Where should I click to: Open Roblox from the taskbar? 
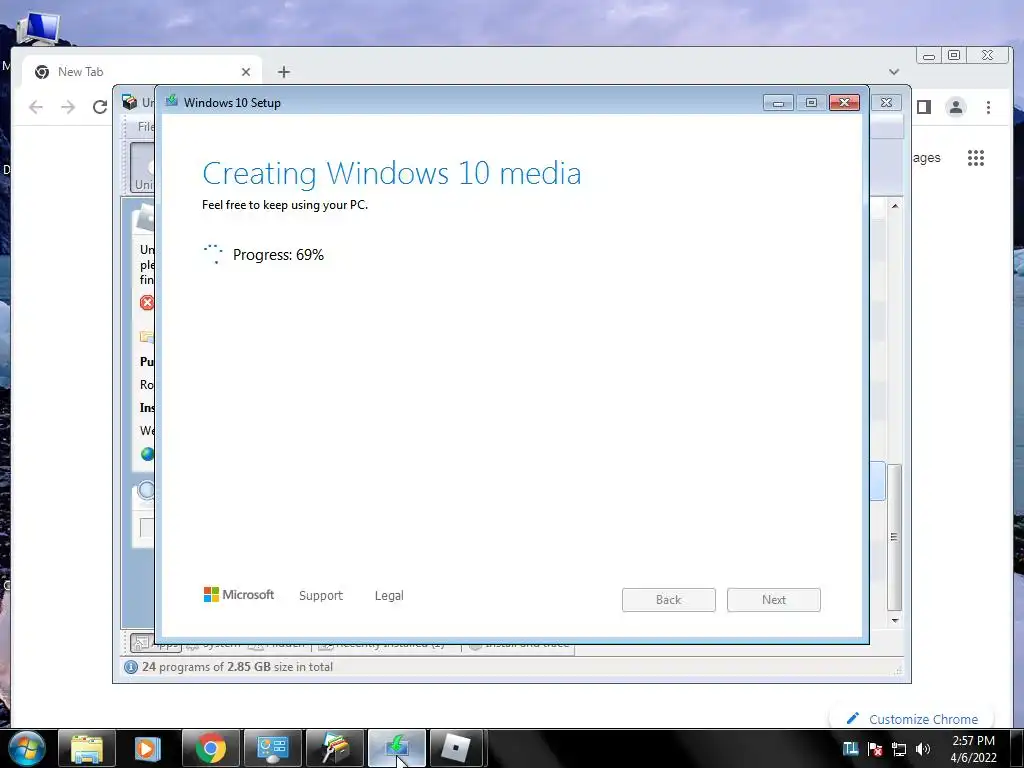[456, 748]
